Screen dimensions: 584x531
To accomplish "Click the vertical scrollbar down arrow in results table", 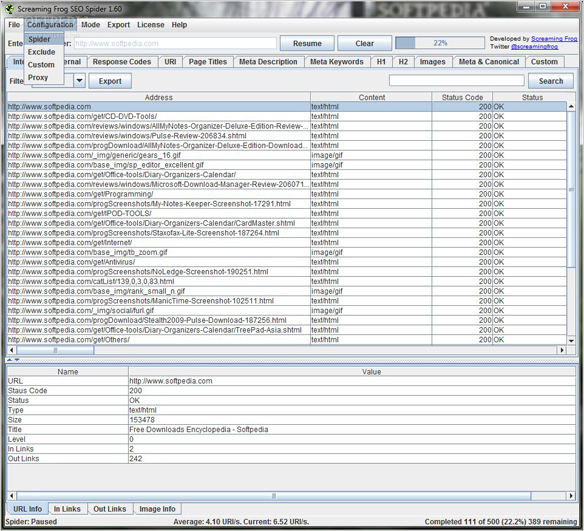I will 571,340.
